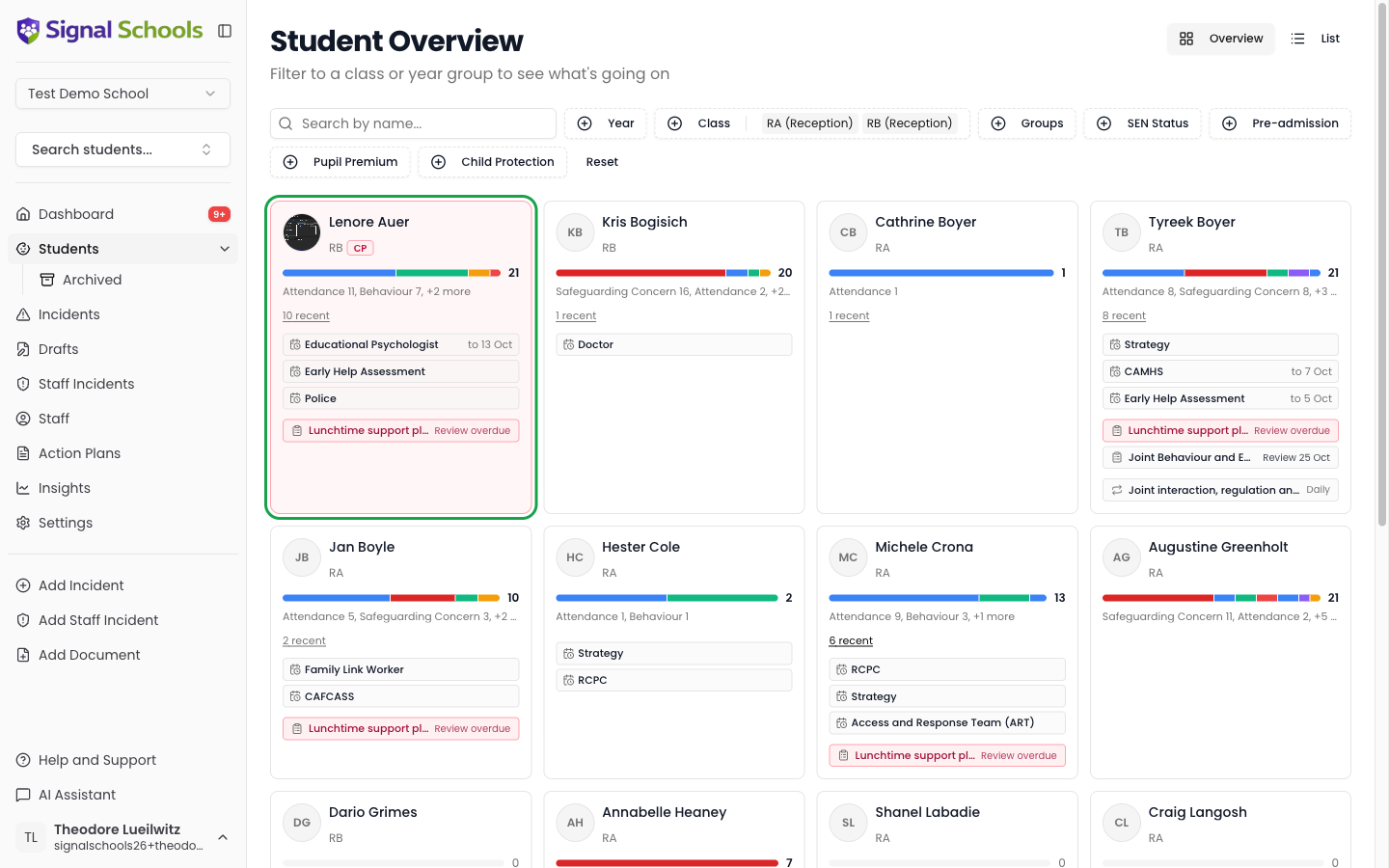This screenshot has height=868, width=1389.
Task: Remove the RB (Reception) class chip
Action: click(x=909, y=123)
